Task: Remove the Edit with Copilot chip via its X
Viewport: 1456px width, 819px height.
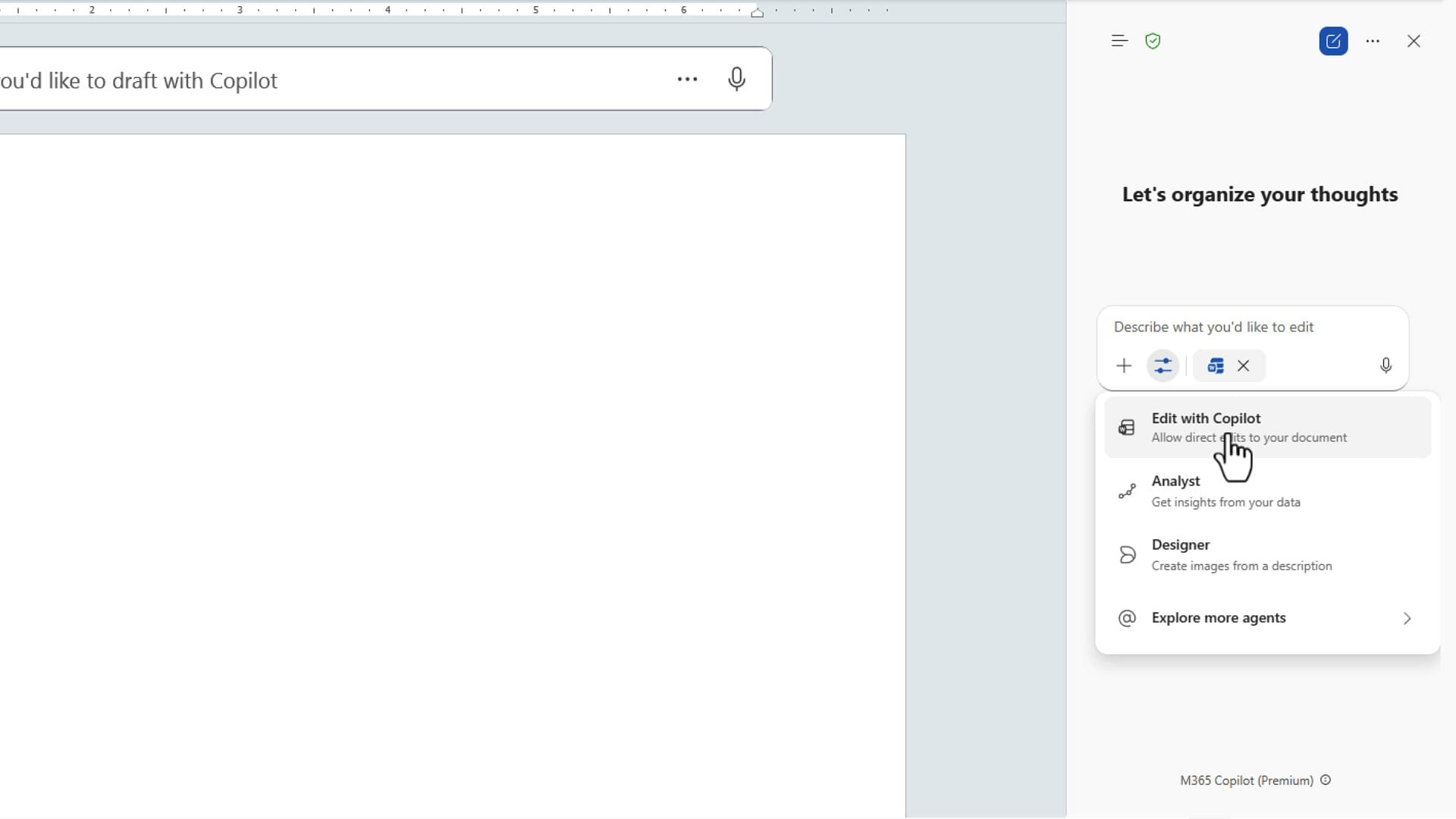Action: coord(1244,366)
